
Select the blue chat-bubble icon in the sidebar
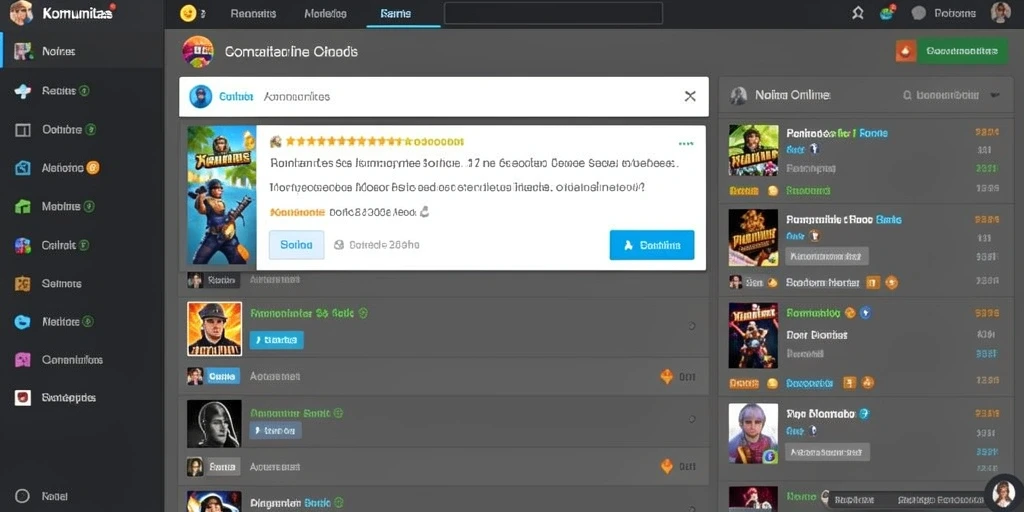22,321
